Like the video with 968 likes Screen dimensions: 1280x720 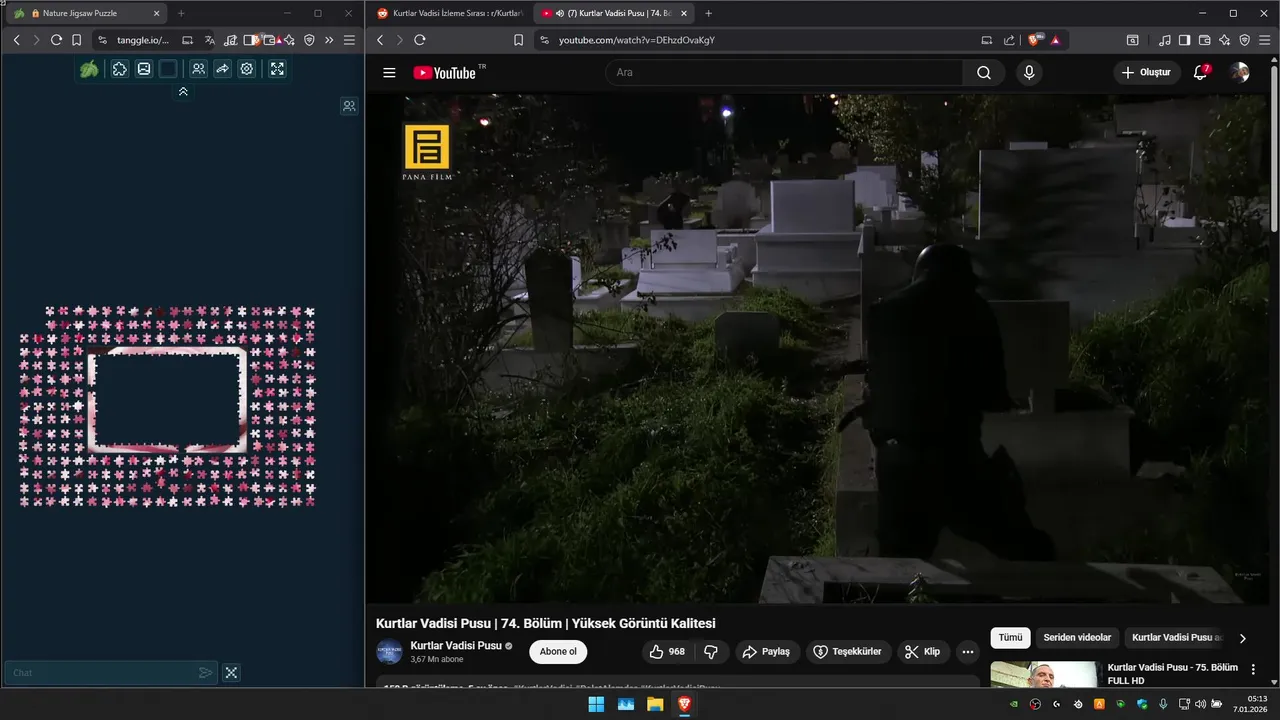pyautogui.click(x=667, y=652)
